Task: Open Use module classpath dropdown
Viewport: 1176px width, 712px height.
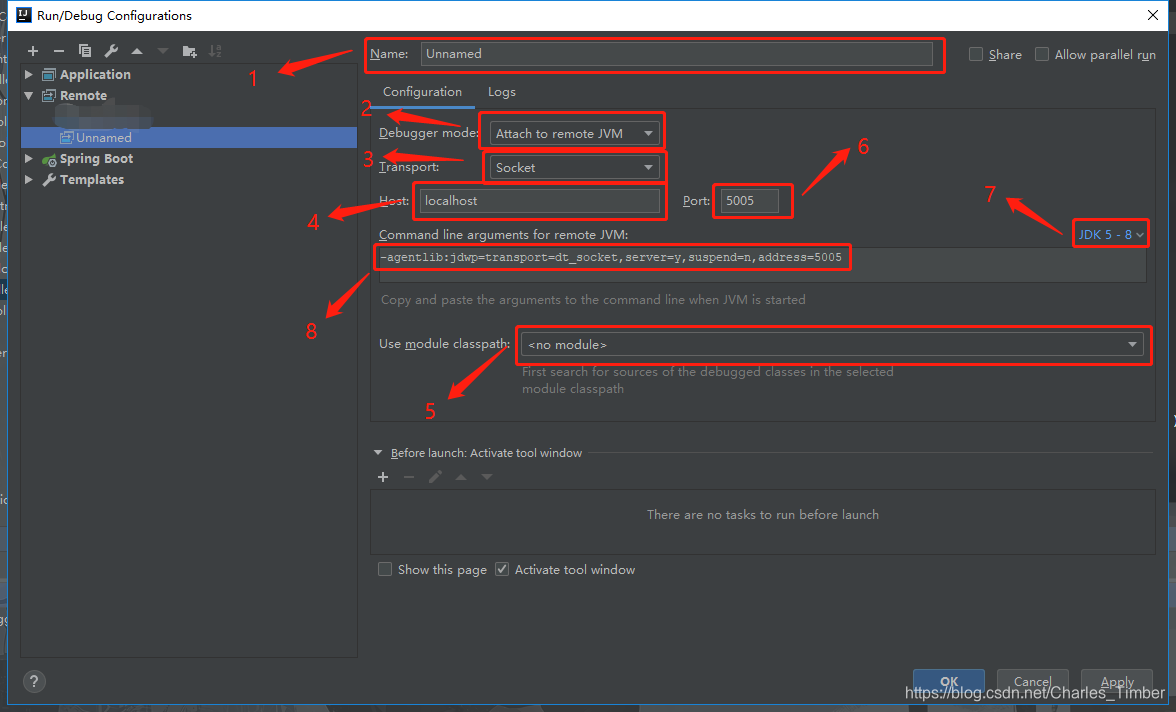Action: (832, 344)
